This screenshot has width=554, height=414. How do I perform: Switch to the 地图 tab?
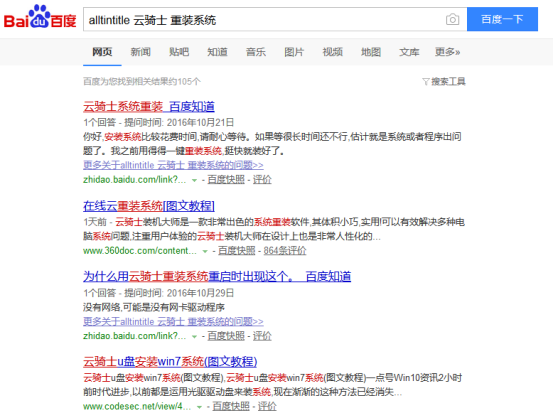[x=371, y=52]
